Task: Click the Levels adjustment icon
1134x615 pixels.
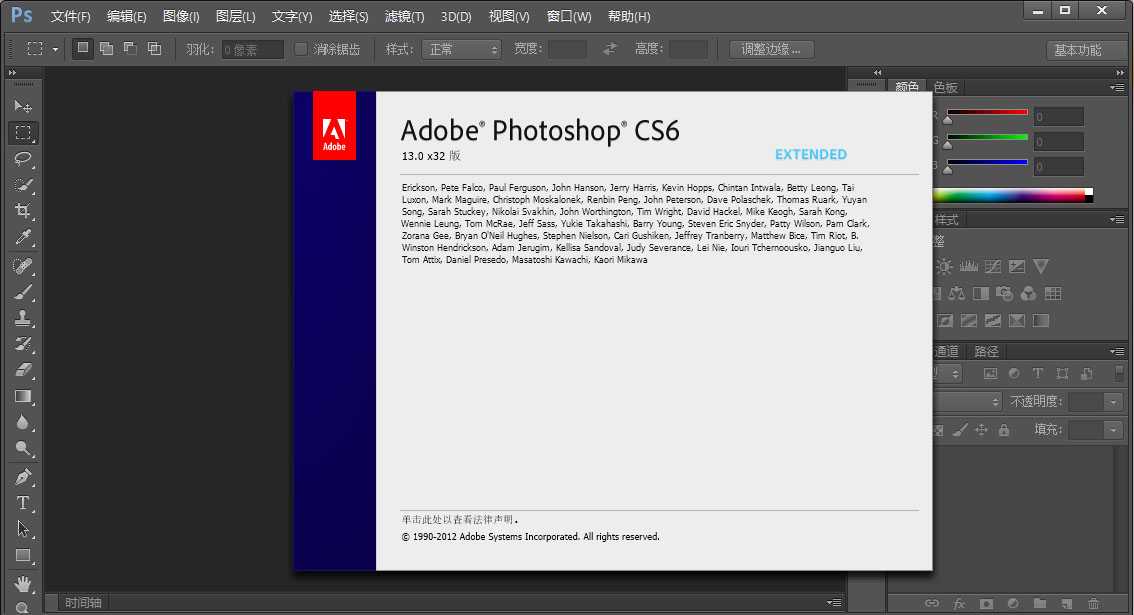Action: pyautogui.click(x=968, y=266)
